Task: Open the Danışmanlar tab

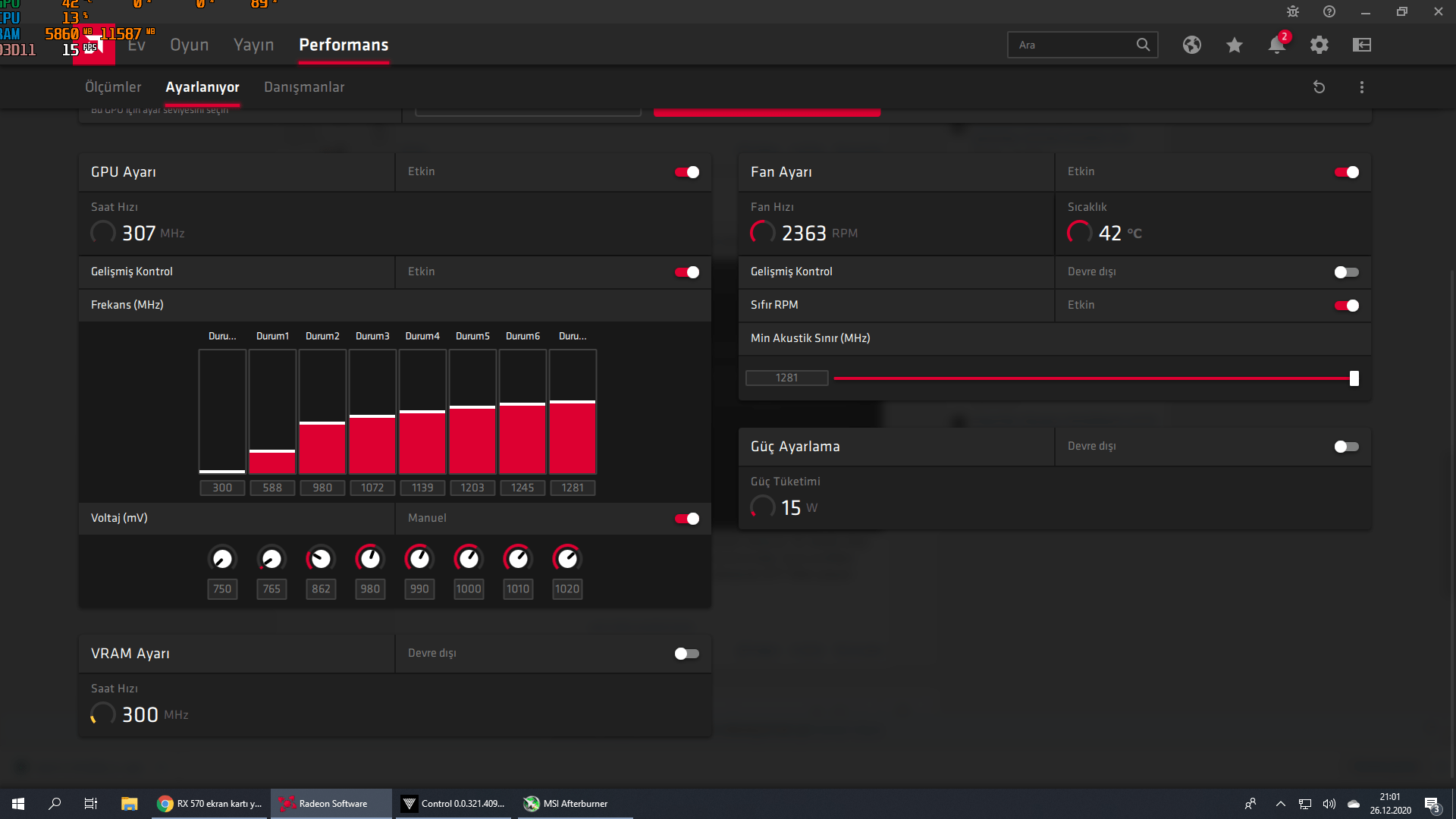Action: 304,87
